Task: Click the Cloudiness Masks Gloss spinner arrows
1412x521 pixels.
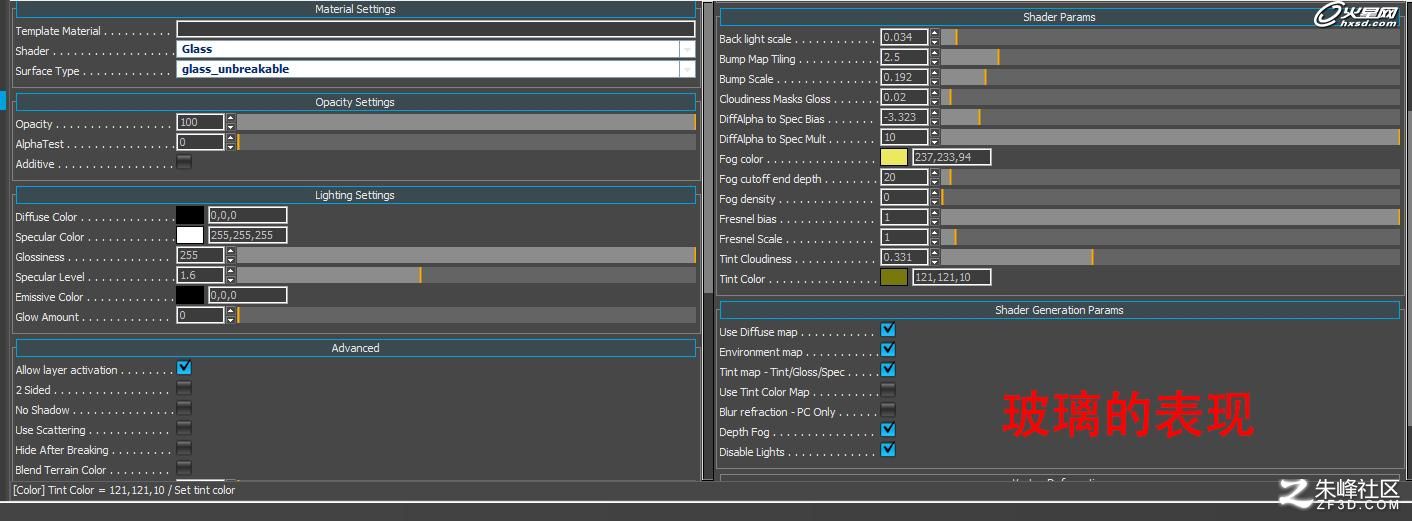Action: 935,97
